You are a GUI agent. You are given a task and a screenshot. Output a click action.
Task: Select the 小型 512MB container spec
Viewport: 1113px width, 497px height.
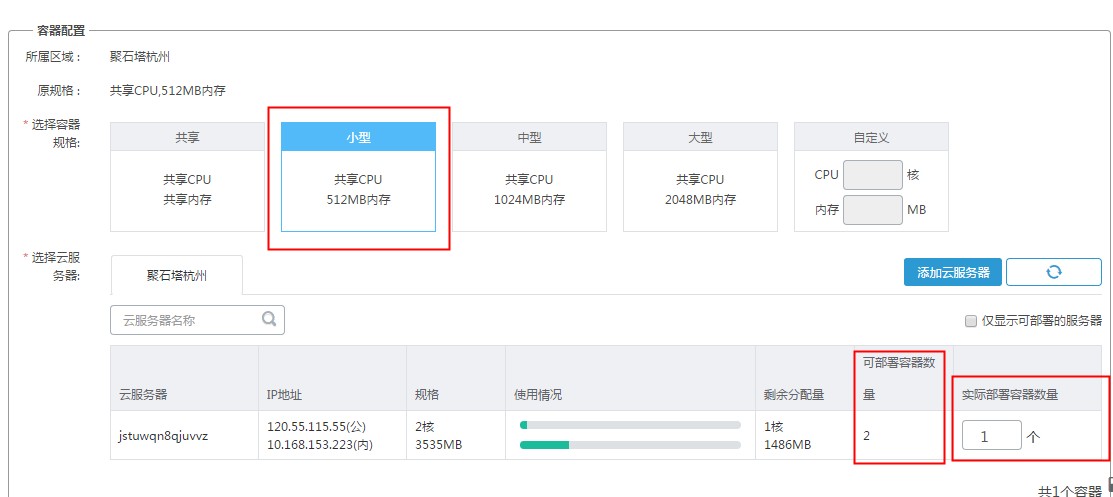[358, 177]
